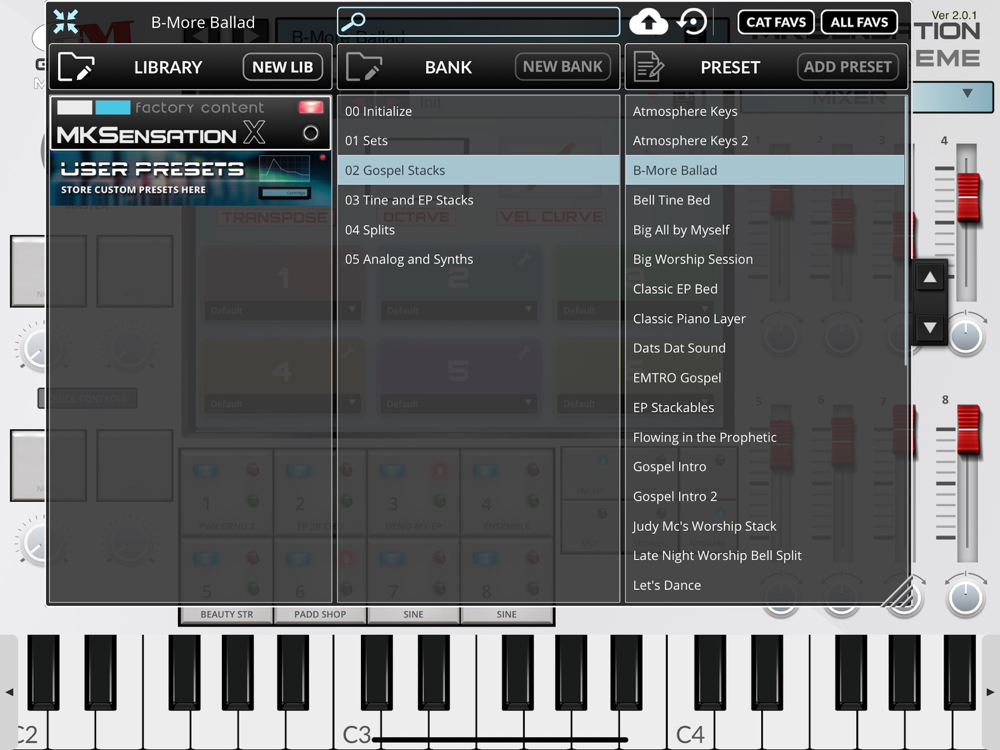Load the EP Stackables preset
The height and width of the screenshot is (750, 1000).
click(765, 407)
